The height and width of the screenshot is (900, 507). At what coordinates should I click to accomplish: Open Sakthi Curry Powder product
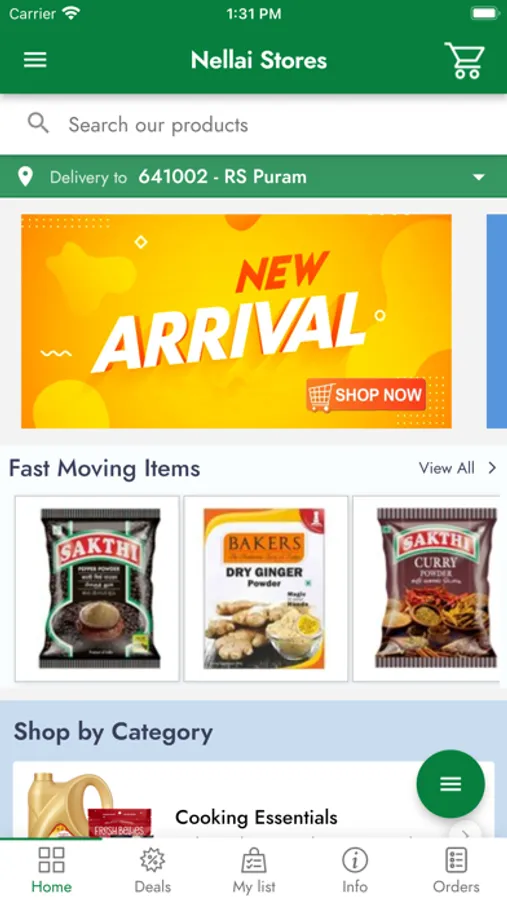click(428, 589)
